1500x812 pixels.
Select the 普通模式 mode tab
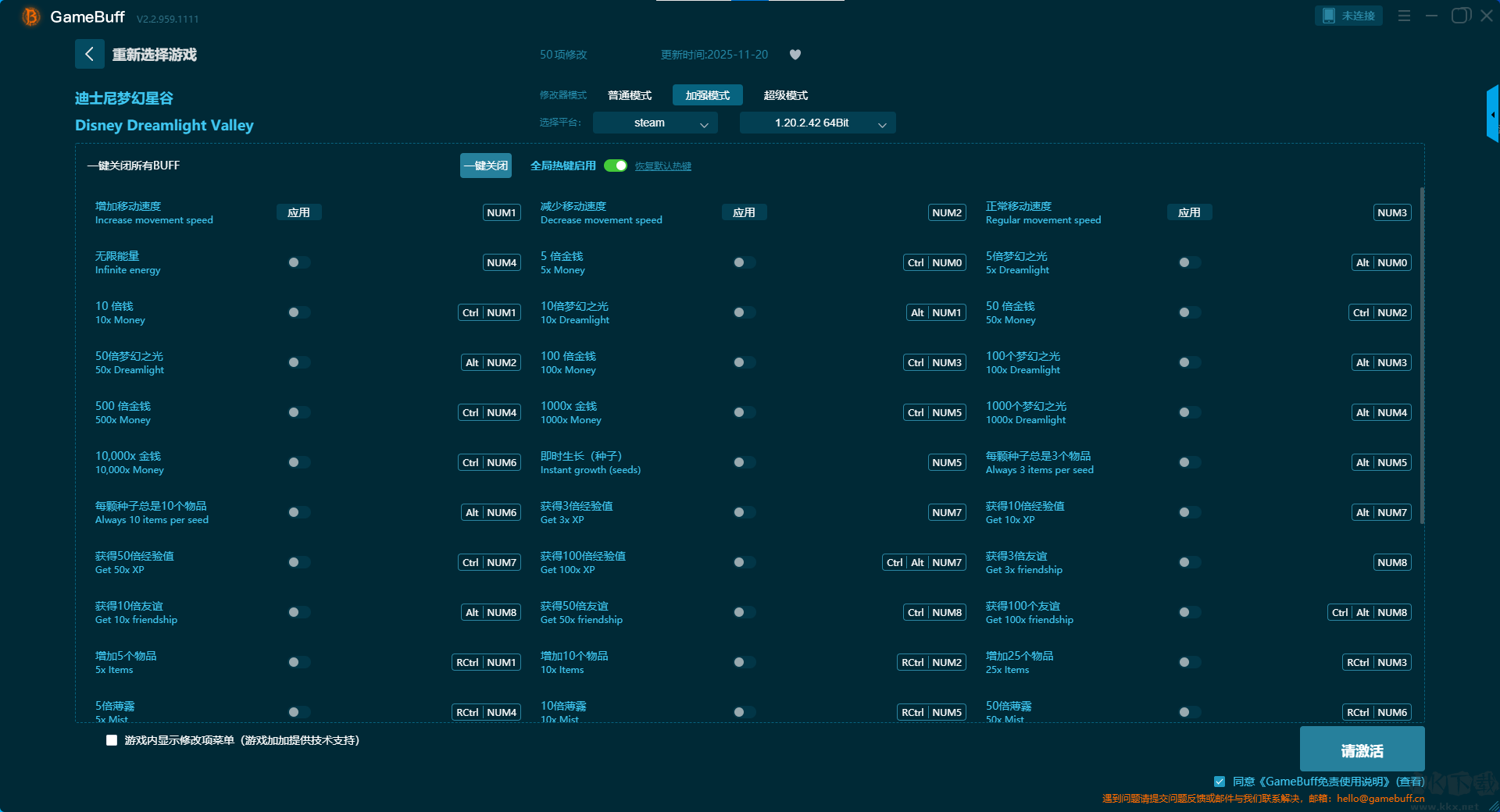point(630,95)
